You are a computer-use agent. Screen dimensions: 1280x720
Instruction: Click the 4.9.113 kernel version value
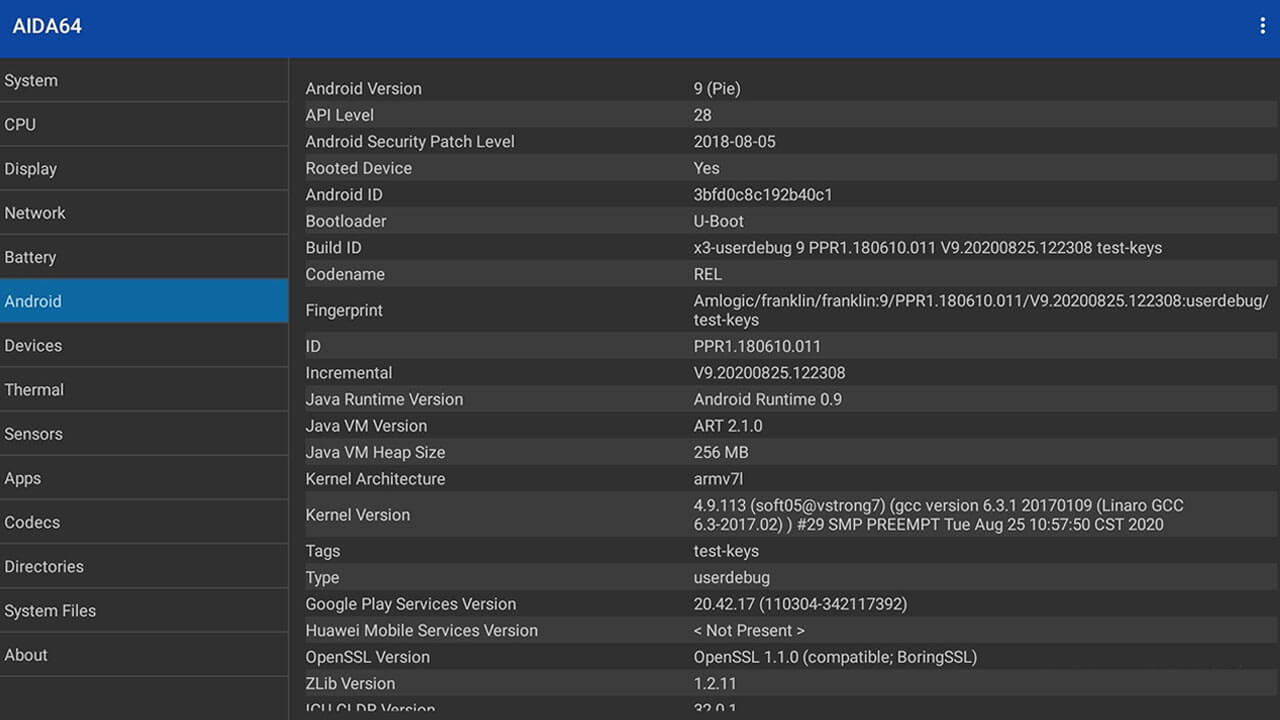[x=939, y=515]
